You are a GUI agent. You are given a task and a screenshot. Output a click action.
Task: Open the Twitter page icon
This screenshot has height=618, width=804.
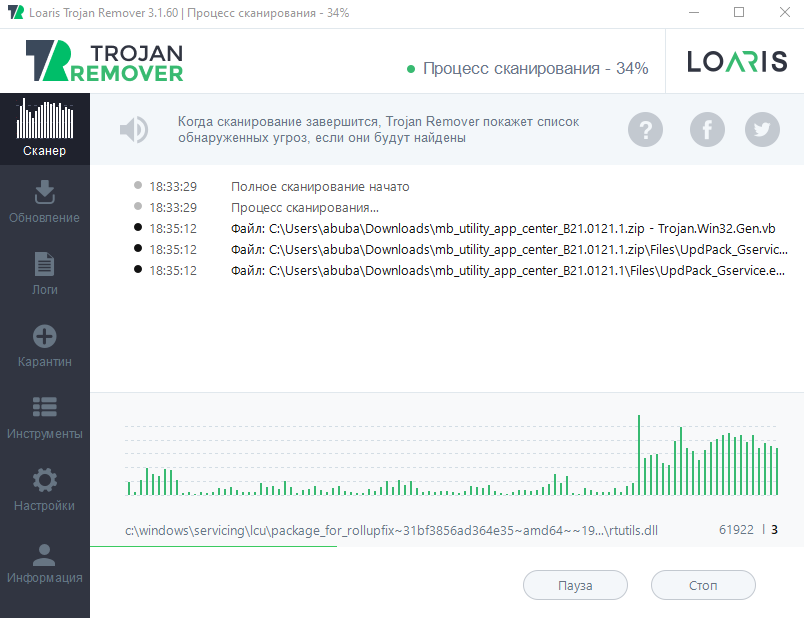click(x=763, y=129)
